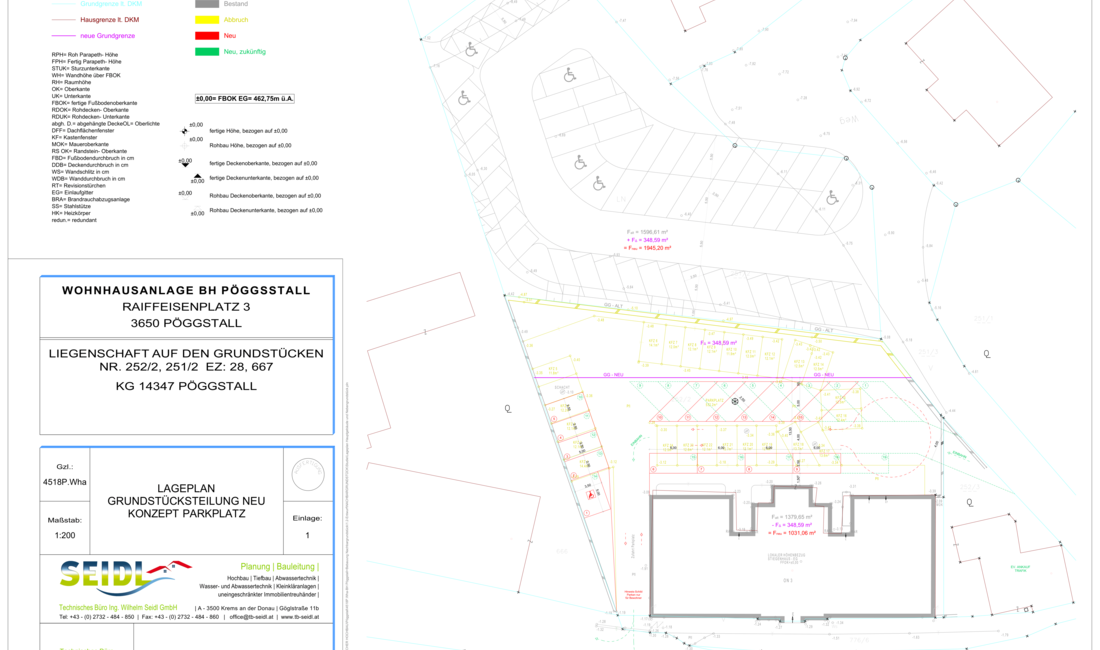Screen dimensions: 1100x650
Task: Click 'Rohbau Höhe, bezogen auf ±0,00' legend text
Action: click(x=250, y=146)
